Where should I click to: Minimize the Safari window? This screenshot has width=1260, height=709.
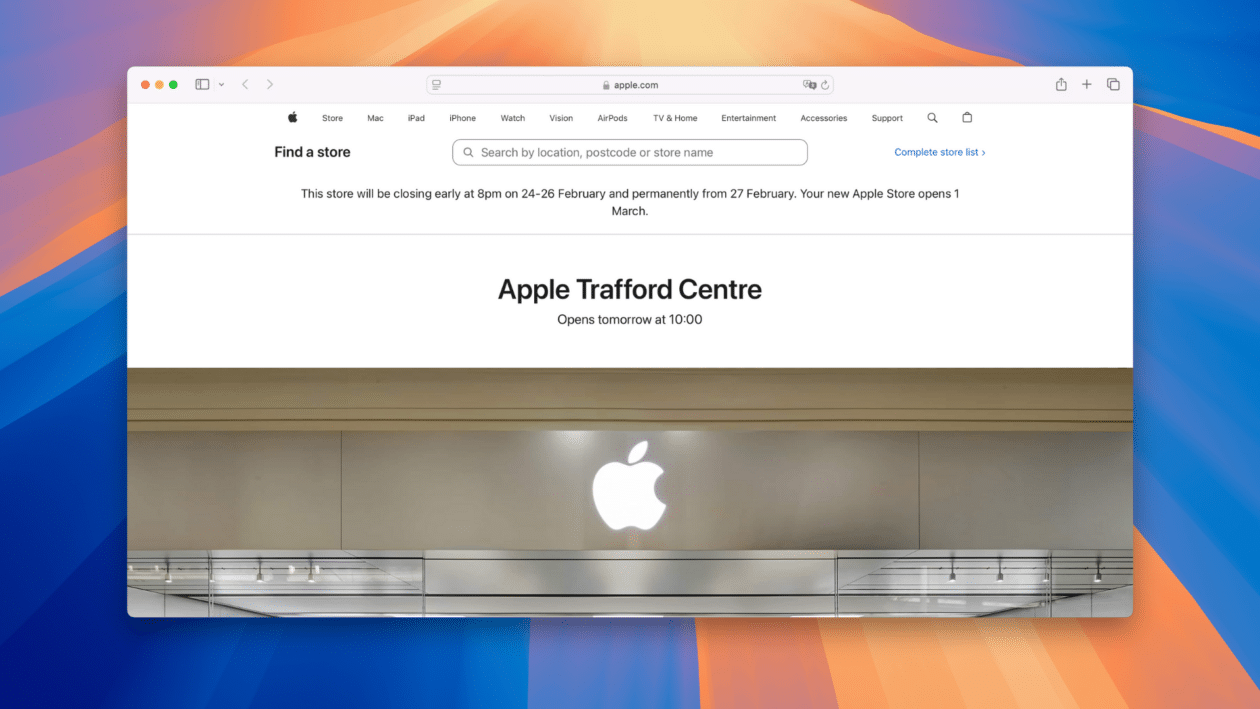[x=159, y=85]
